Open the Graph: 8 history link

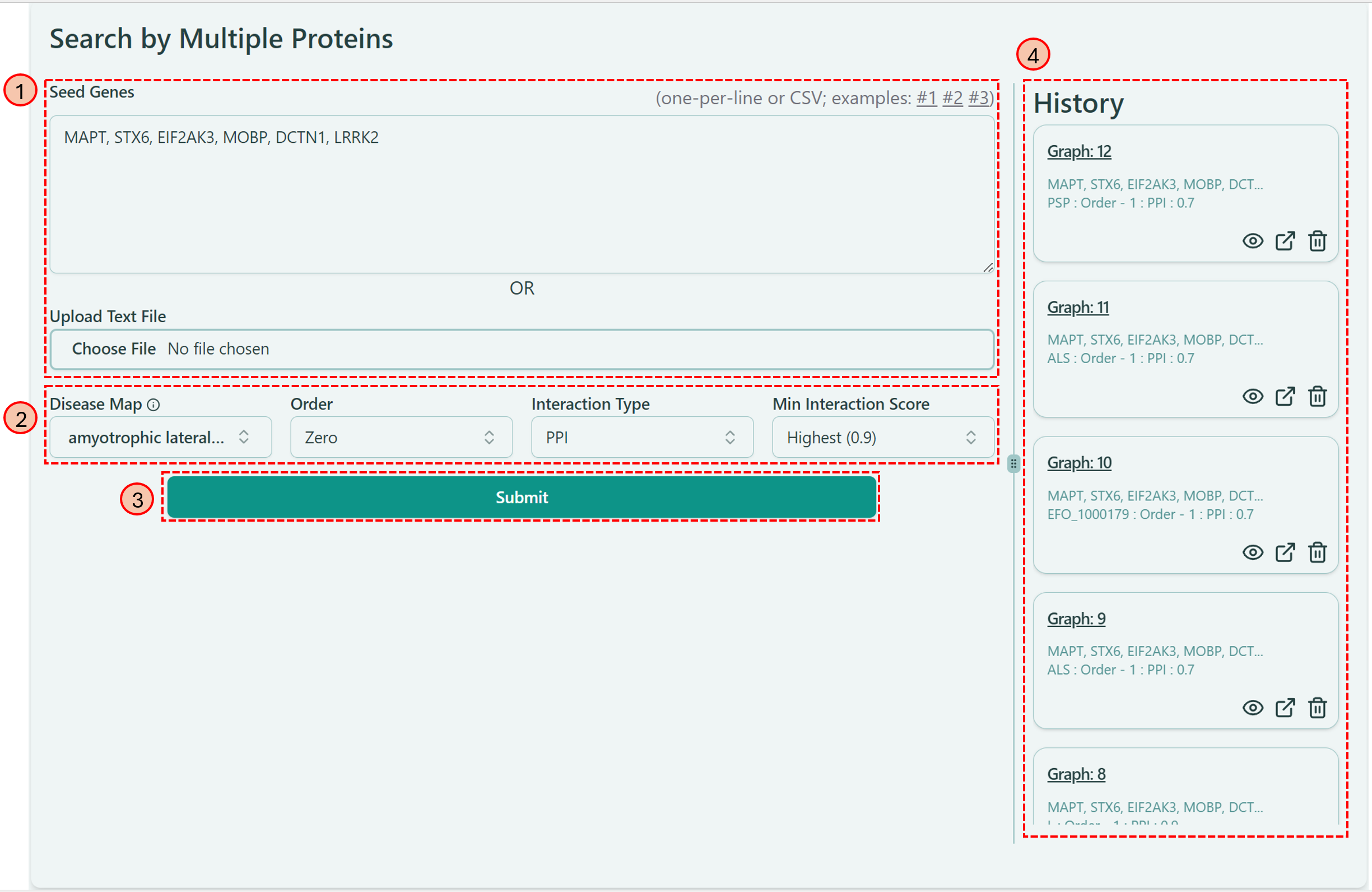(x=1076, y=774)
